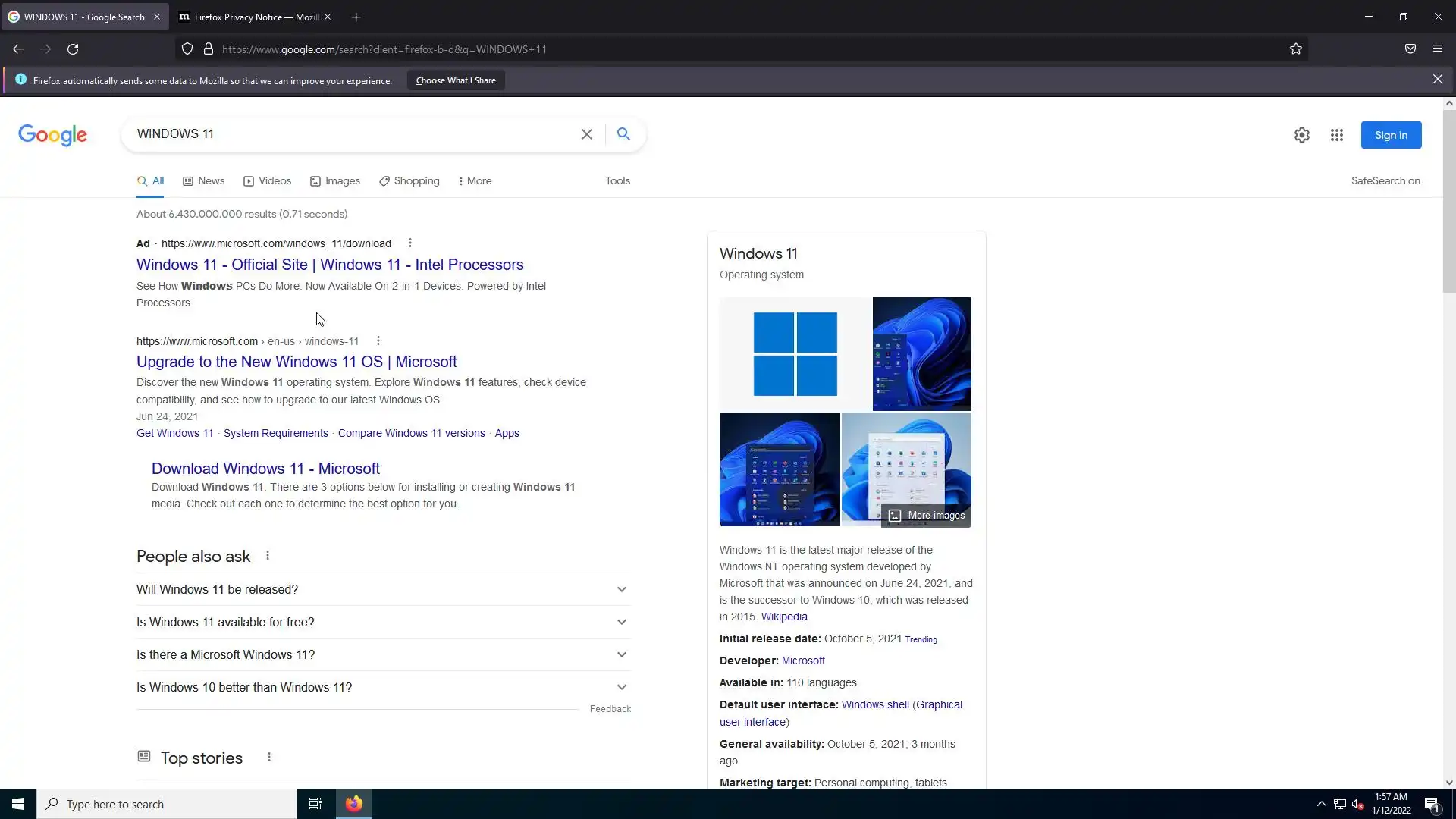1456x819 pixels.
Task: Reload the current page
Action: 73,49
